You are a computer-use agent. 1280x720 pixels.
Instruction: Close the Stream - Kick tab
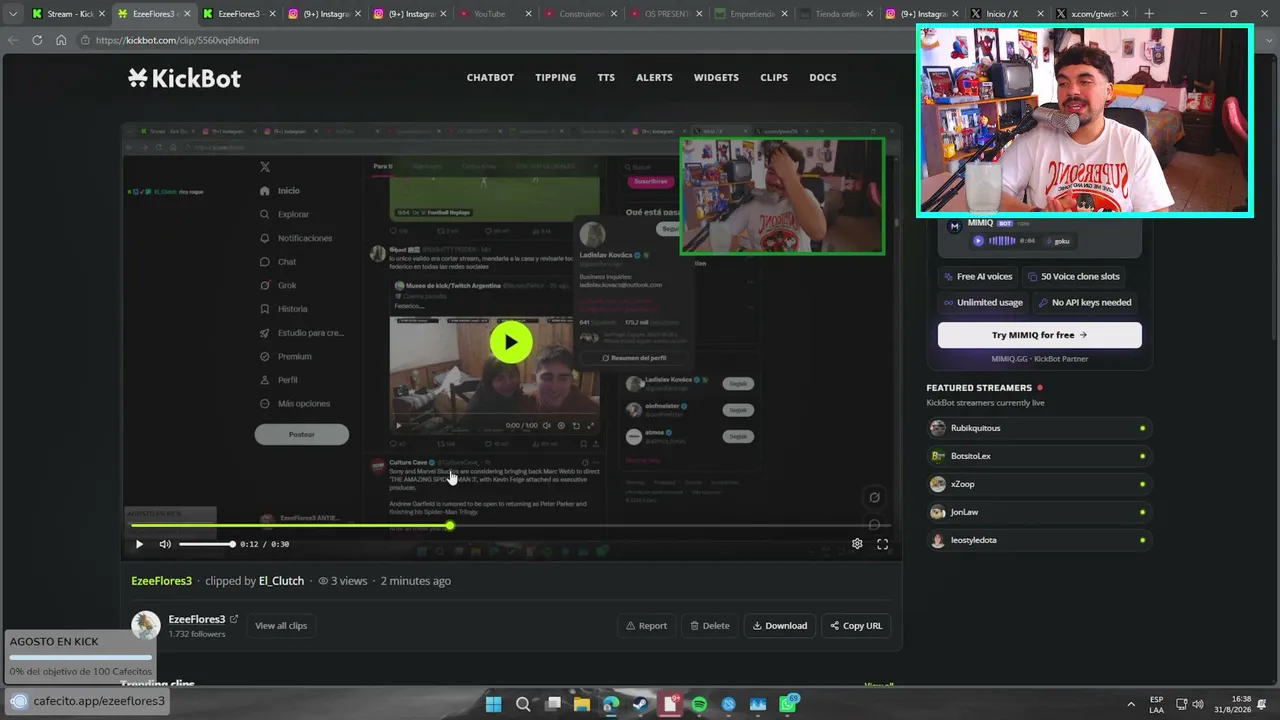(x=102, y=14)
